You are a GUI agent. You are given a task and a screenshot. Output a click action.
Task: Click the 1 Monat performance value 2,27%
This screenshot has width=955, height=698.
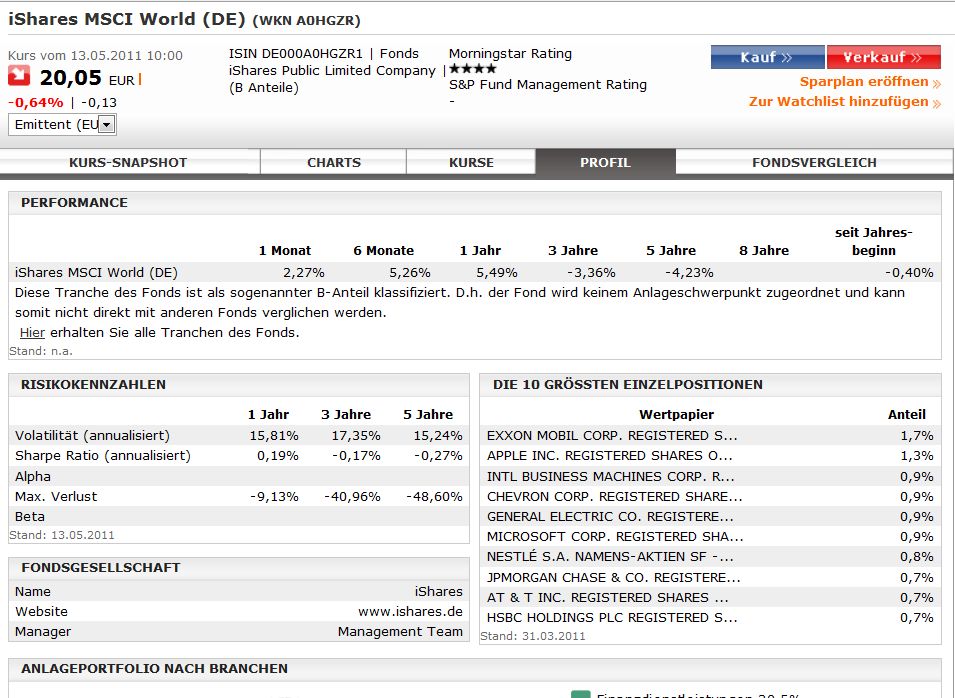pyautogui.click(x=304, y=273)
